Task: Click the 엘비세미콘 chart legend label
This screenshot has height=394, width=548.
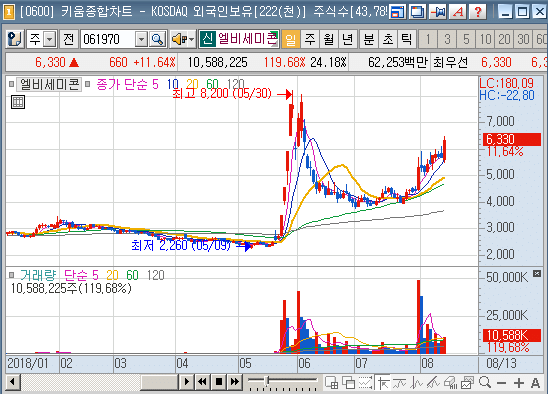Action: [x=49, y=84]
